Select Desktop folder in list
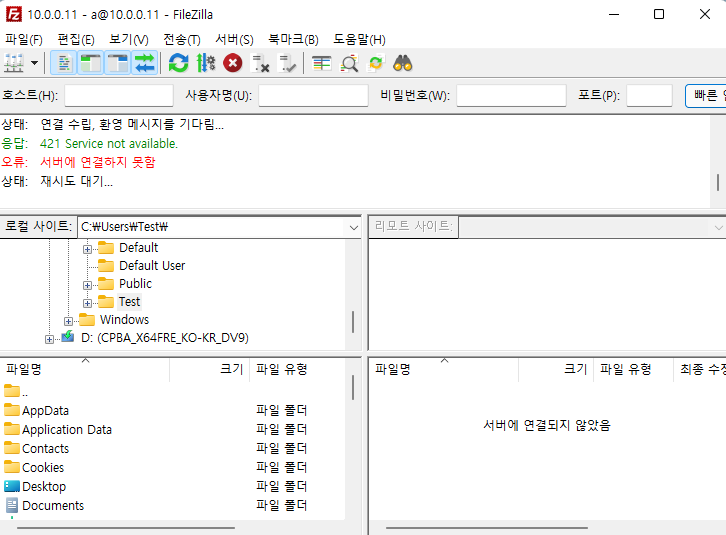Screen dimensions: 726x535 coord(44,487)
